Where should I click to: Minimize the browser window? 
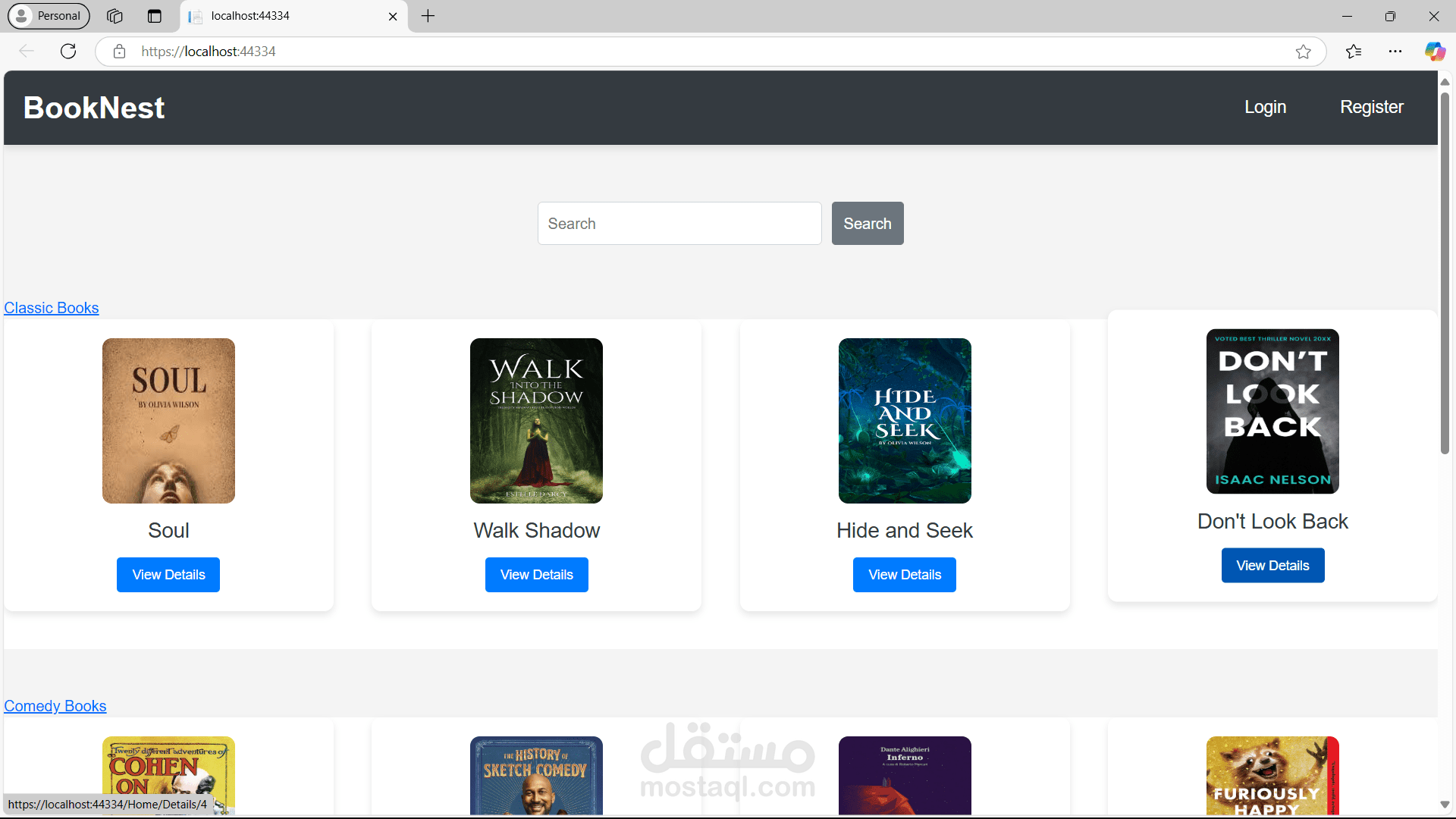point(1347,16)
